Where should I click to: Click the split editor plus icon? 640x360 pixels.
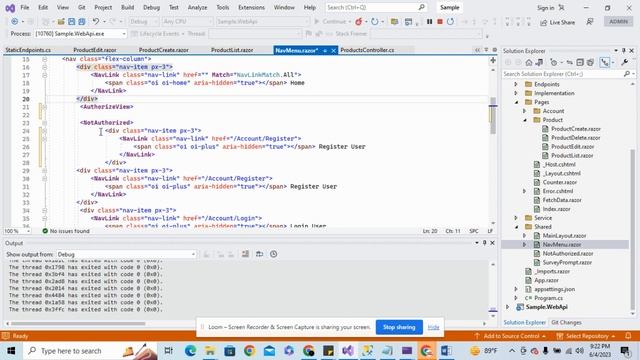click(493, 60)
